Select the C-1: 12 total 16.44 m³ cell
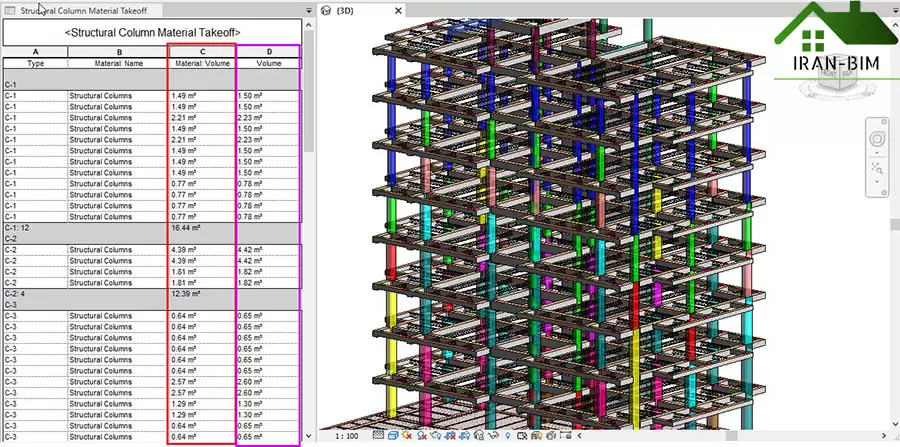Viewport: 900px width, 447px height. click(200, 228)
